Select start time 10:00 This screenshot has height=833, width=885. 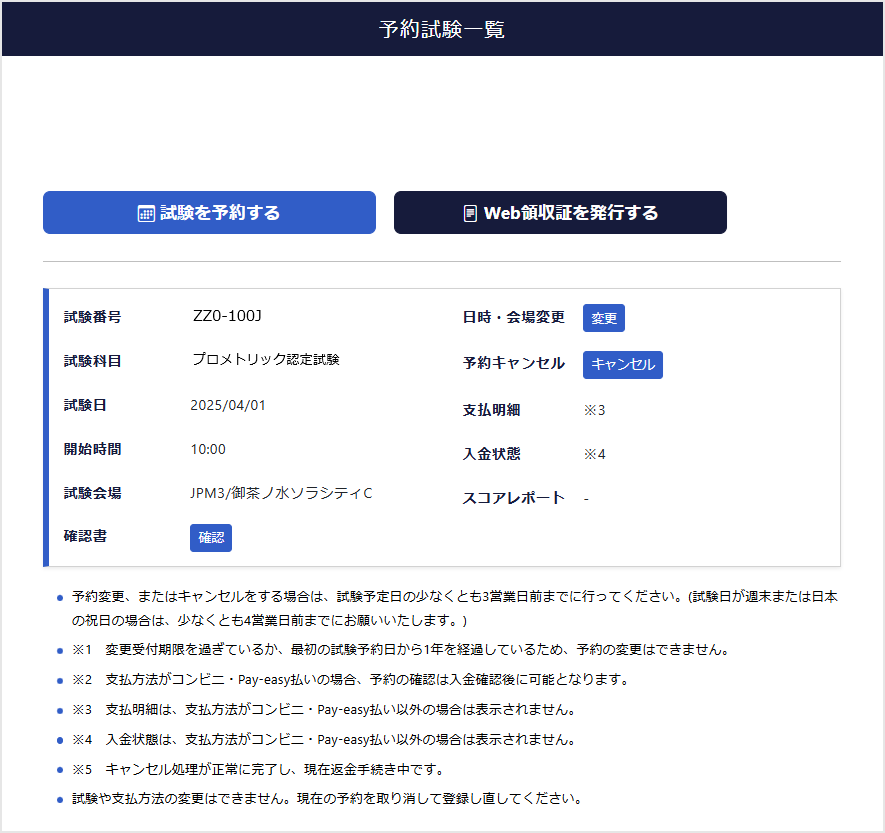point(208,449)
